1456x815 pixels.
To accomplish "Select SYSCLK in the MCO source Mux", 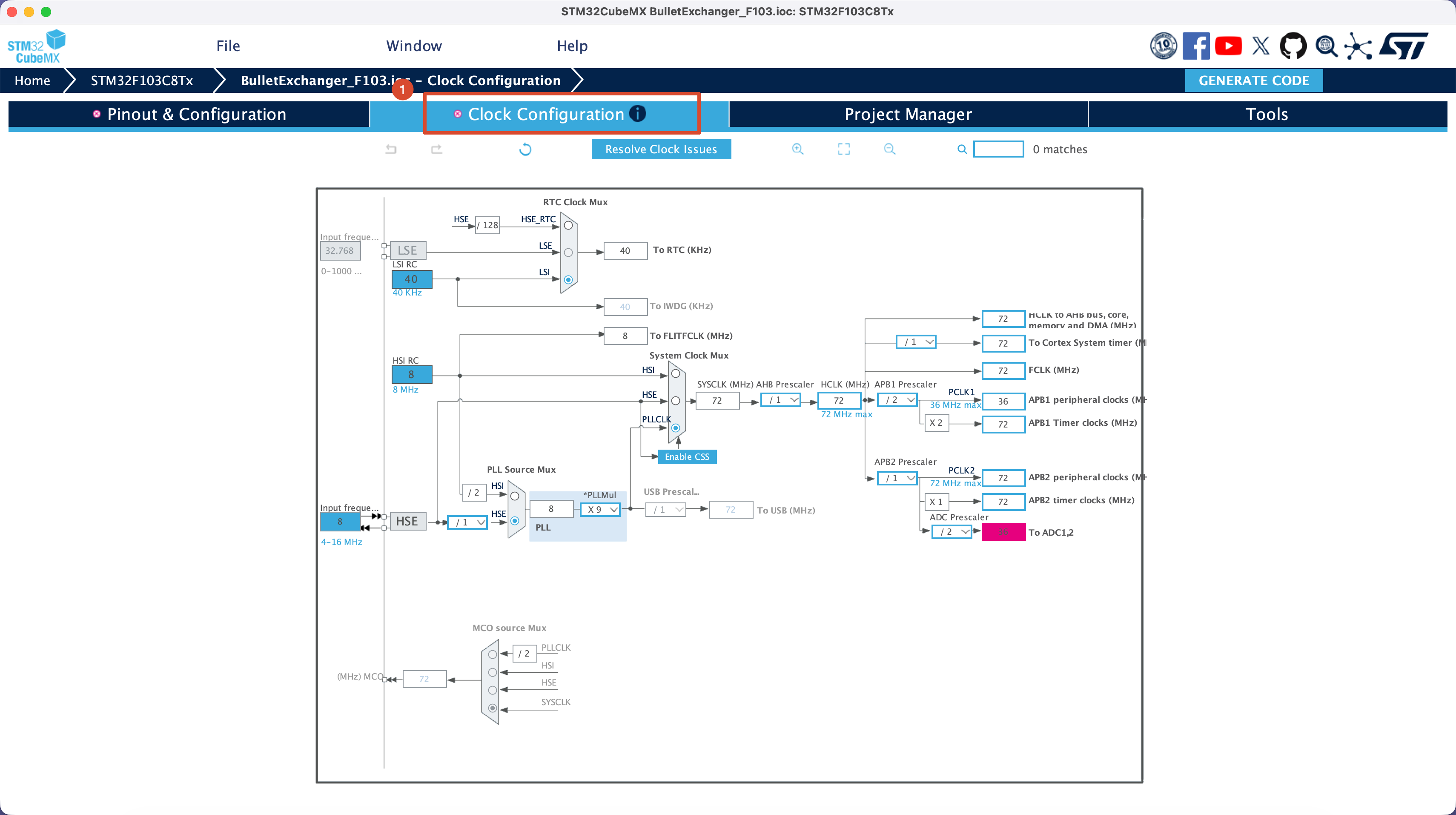I will pos(493,708).
